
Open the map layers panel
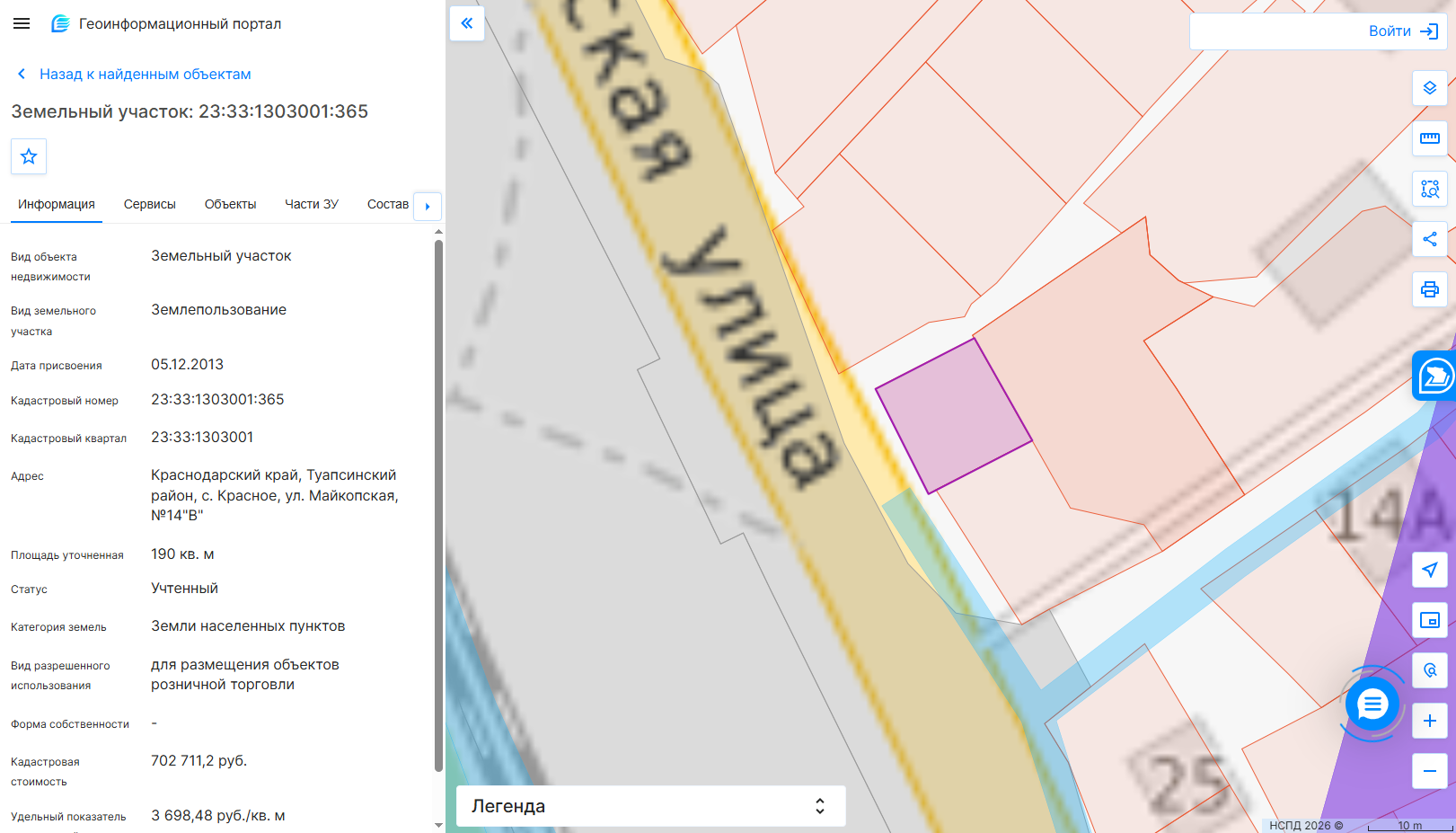point(1430,88)
